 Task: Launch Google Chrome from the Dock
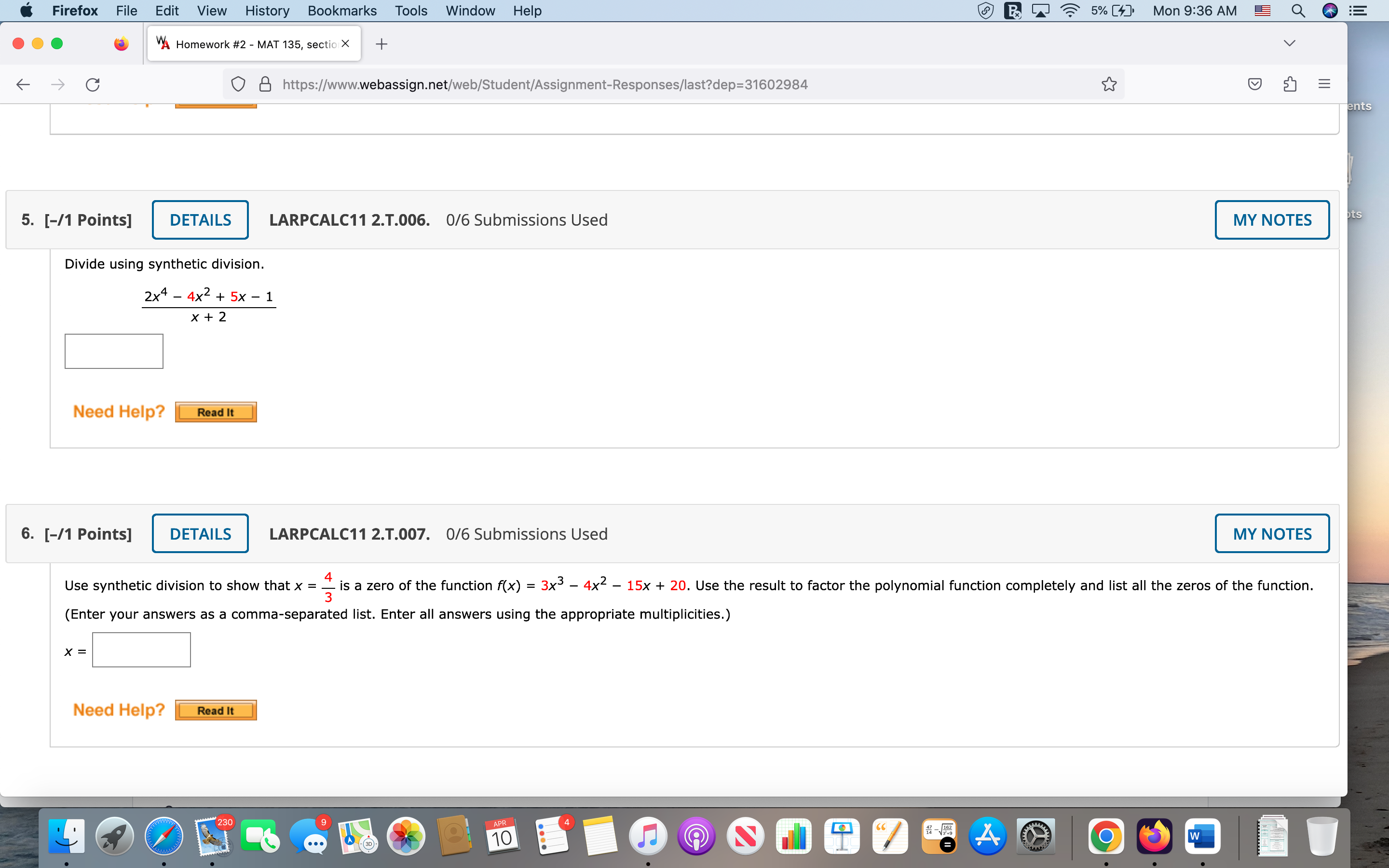click(x=1106, y=837)
